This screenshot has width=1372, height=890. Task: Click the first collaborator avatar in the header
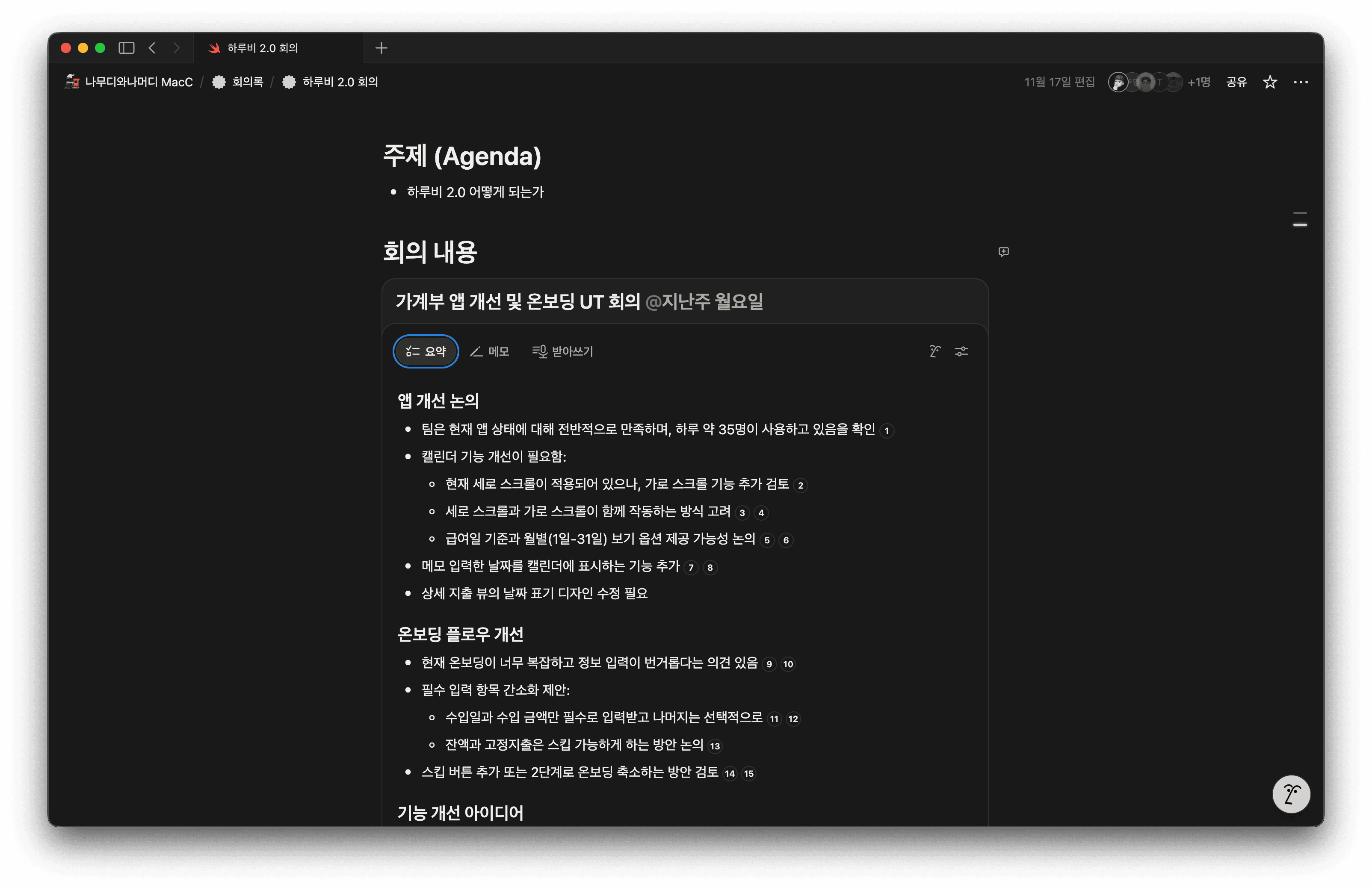tap(1119, 82)
